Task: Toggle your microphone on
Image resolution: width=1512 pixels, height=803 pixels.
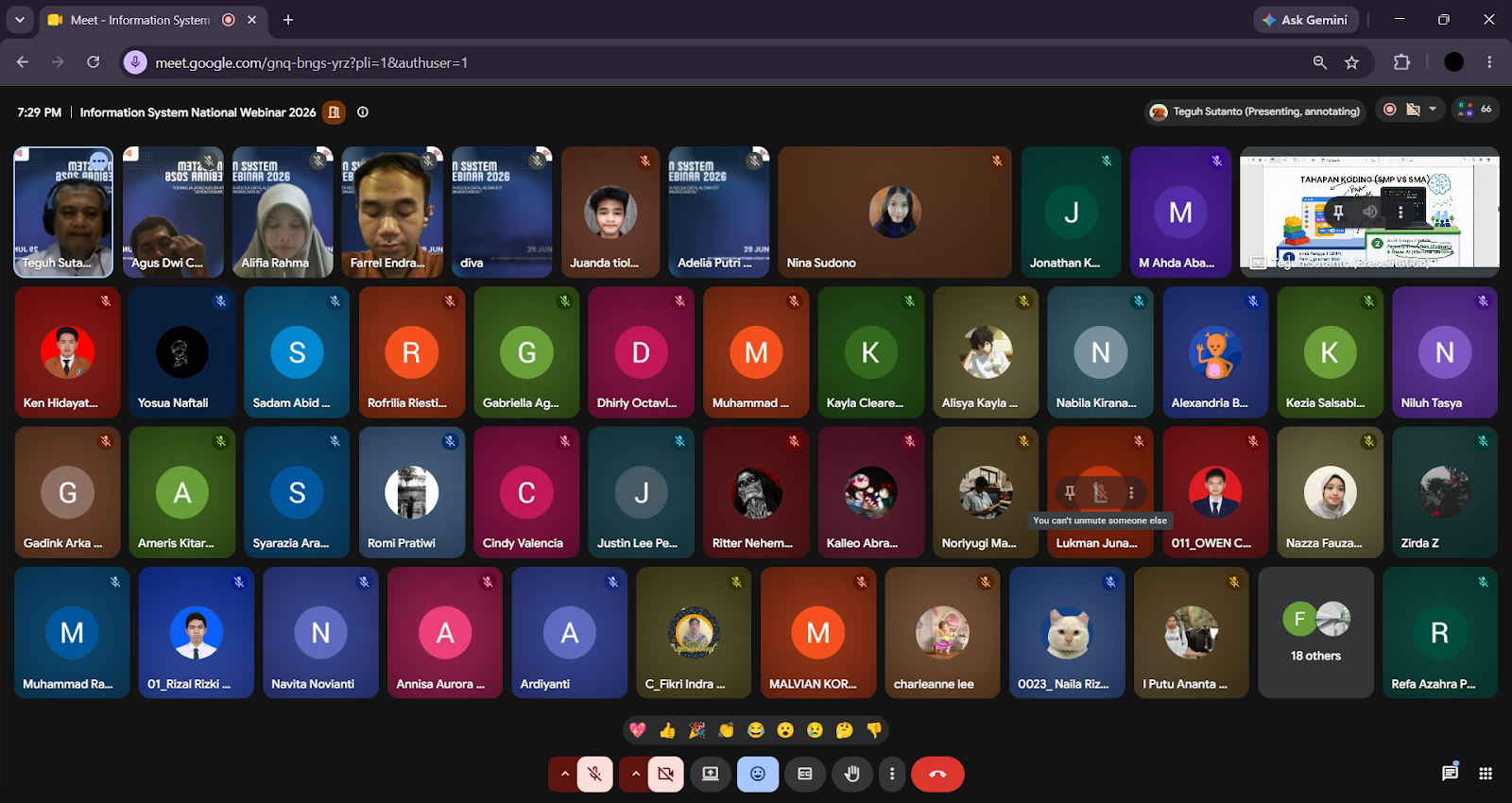Action: tap(595, 774)
